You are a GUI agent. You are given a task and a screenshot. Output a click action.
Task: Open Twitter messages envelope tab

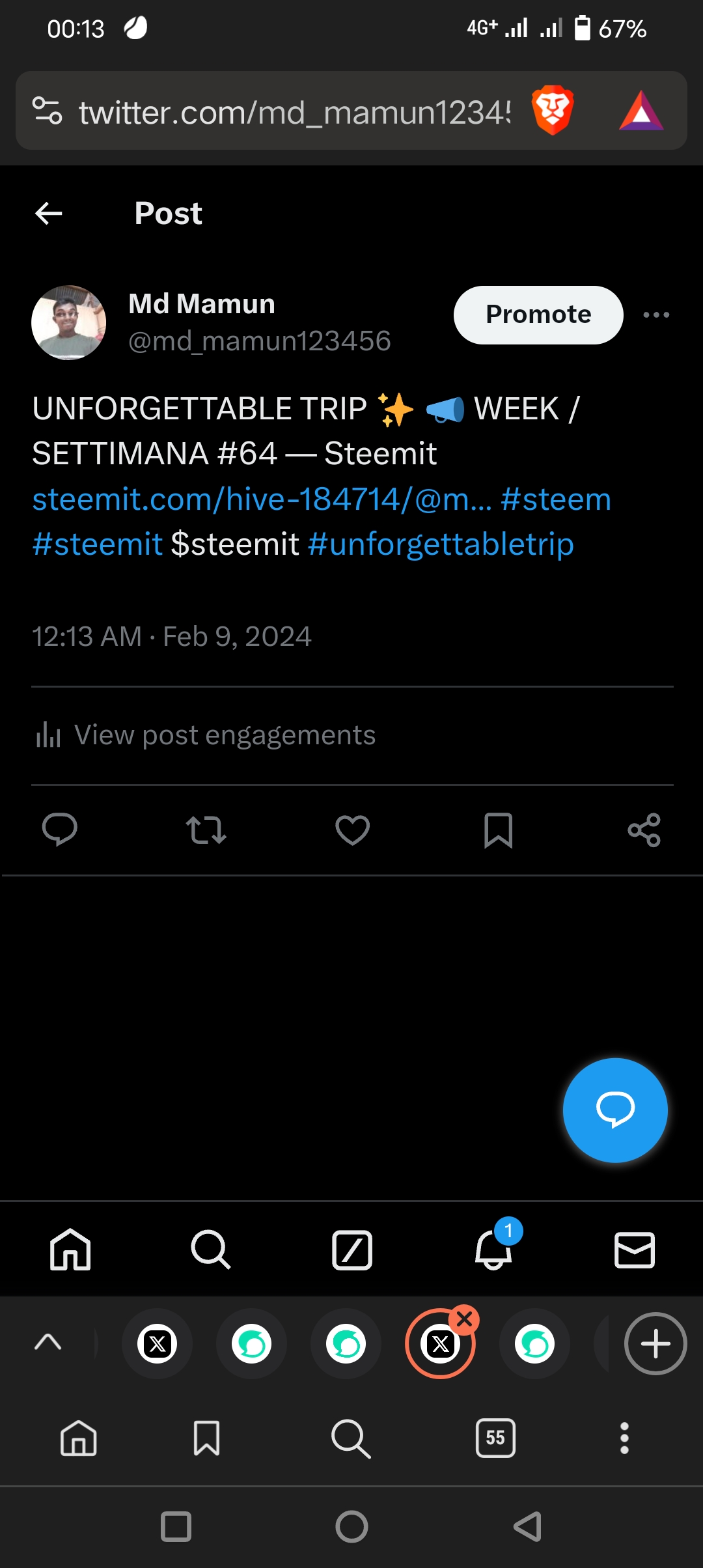click(634, 1250)
